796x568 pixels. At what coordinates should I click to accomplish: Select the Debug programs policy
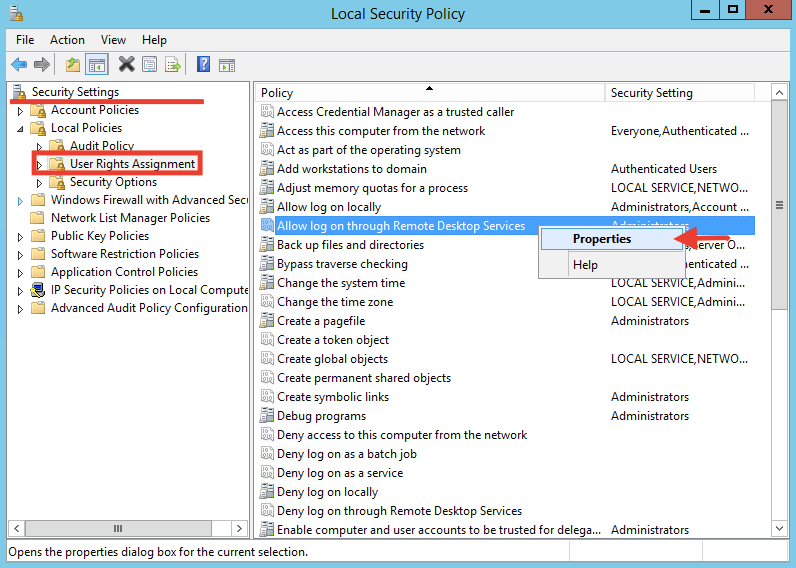click(321, 416)
